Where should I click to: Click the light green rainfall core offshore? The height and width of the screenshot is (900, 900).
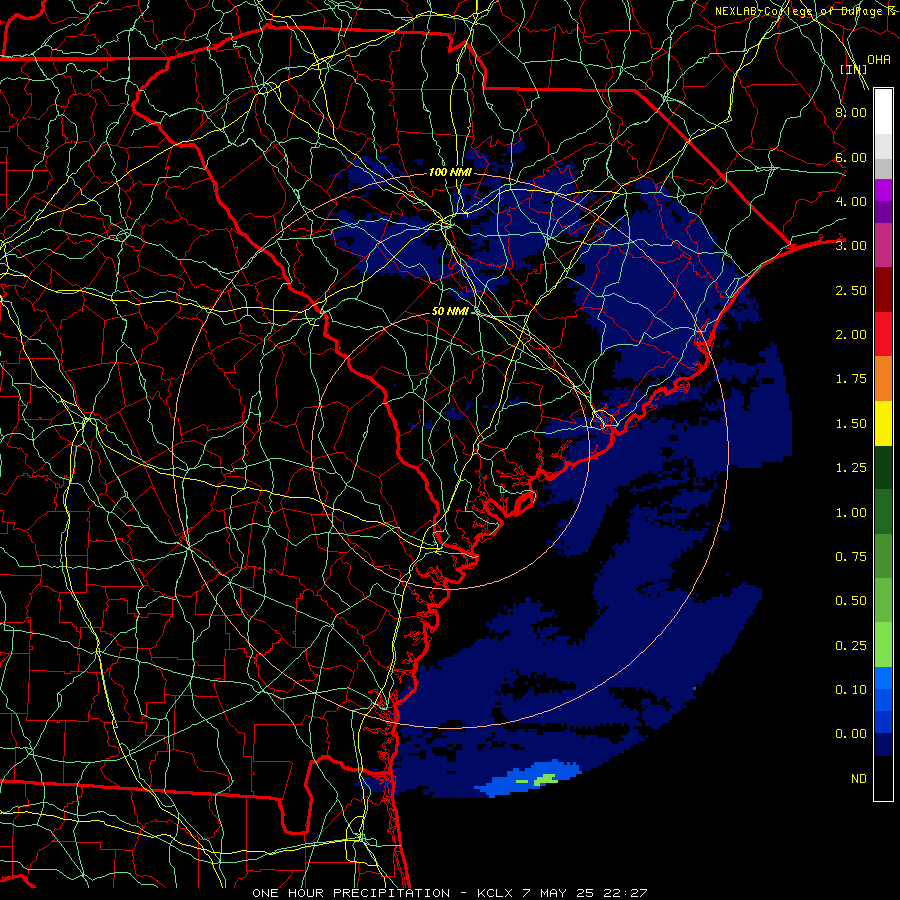coord(545,779)
